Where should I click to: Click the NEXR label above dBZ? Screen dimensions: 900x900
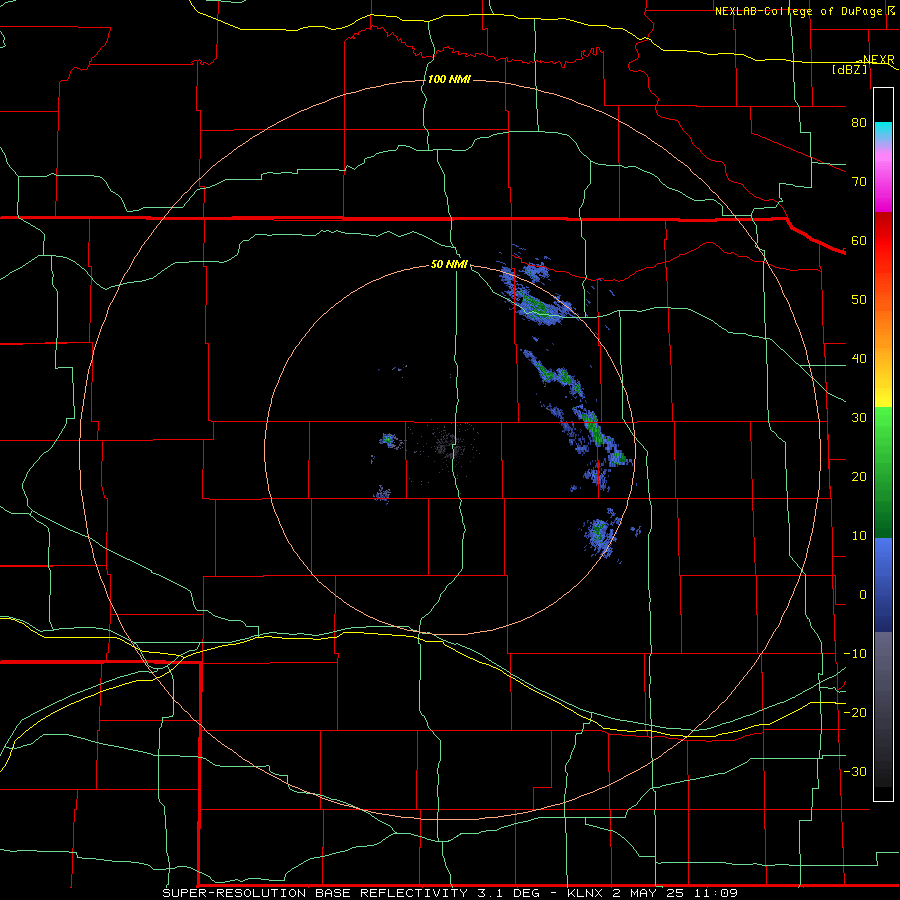879,60
